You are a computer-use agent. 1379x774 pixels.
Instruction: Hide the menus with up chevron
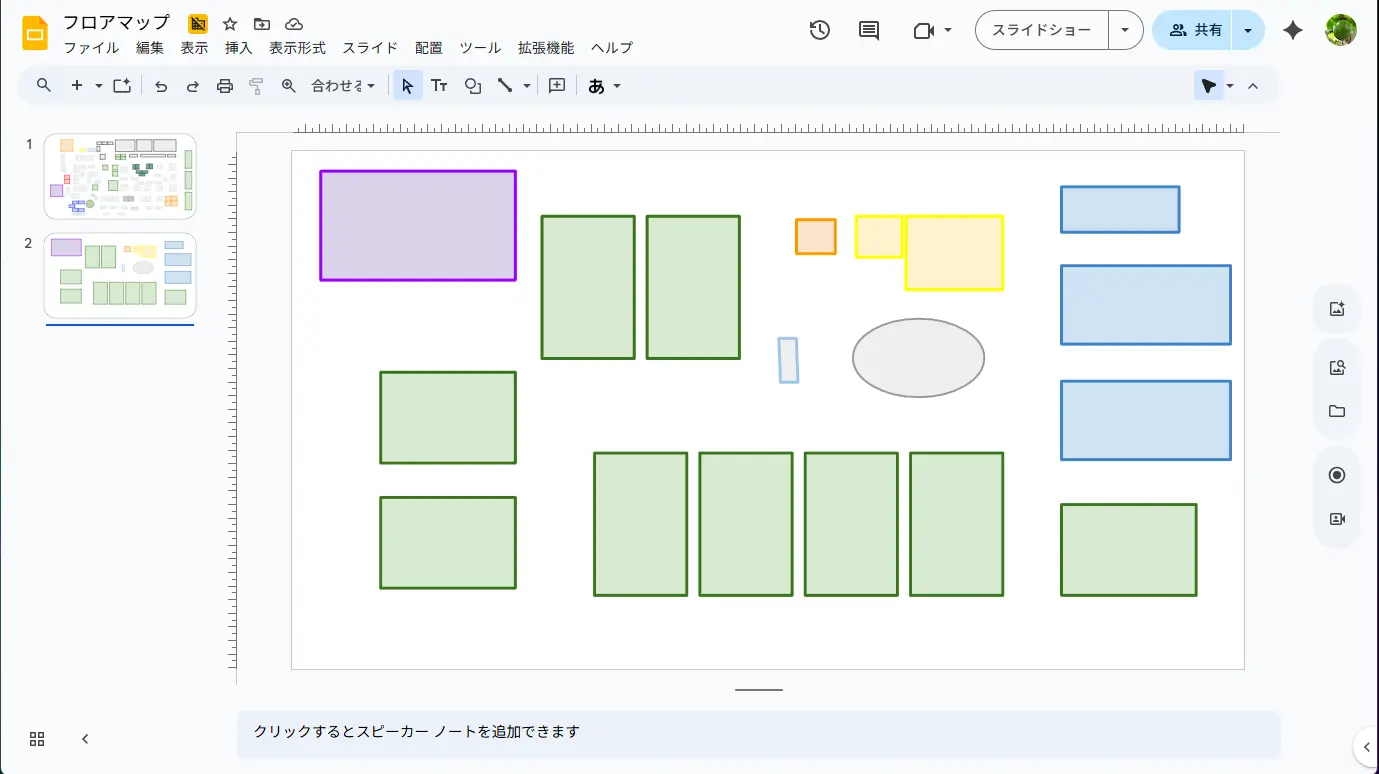(1253, 86)
